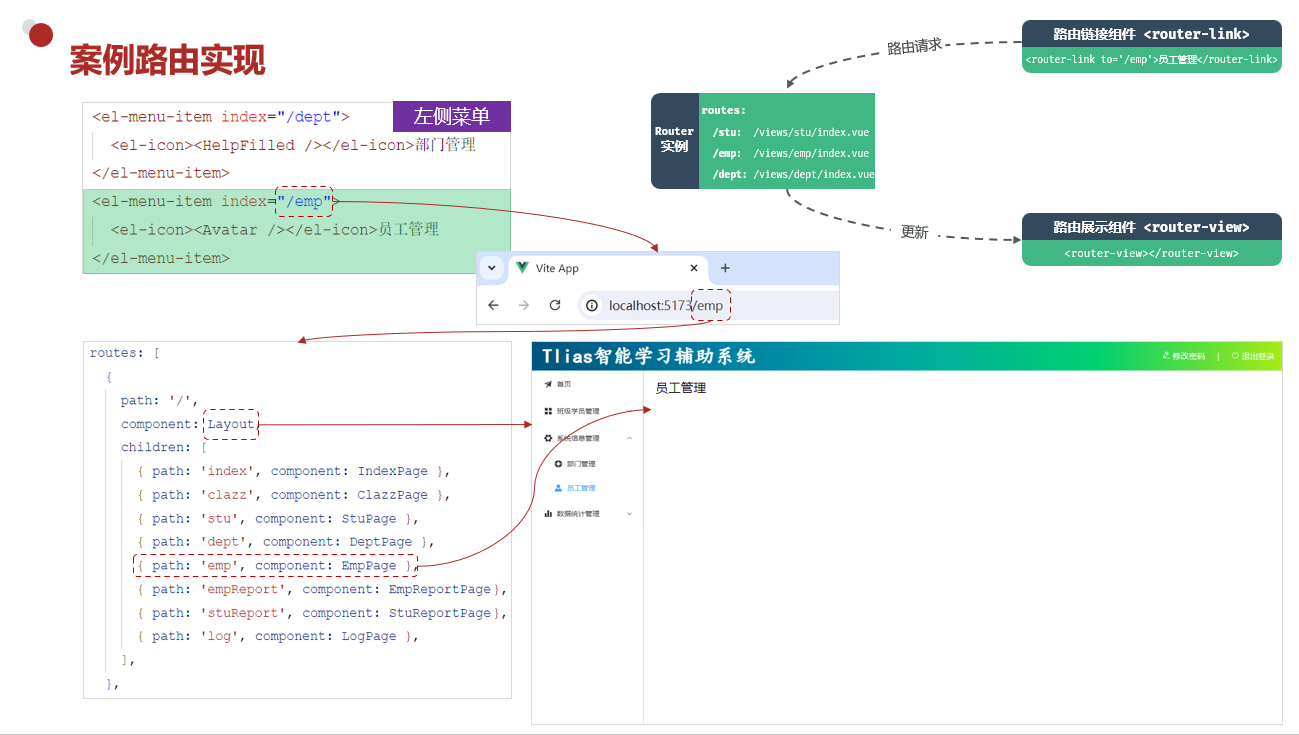Expand the 数据统计管理 submenu chevron
Screen dimensions: 1299x735
630,513
